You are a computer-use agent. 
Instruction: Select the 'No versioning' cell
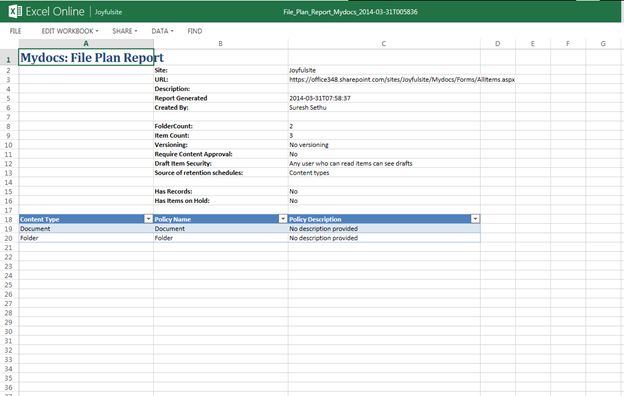(x=384, y=145)
